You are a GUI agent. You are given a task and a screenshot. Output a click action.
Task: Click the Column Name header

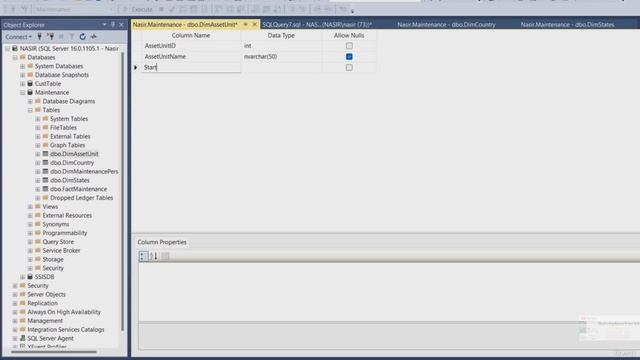[x=191, y=36]
